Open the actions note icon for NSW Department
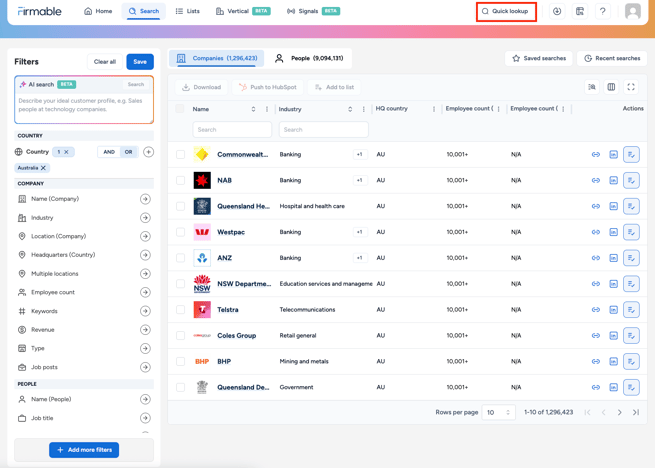655x468 pixels. (x=631, y=284)
